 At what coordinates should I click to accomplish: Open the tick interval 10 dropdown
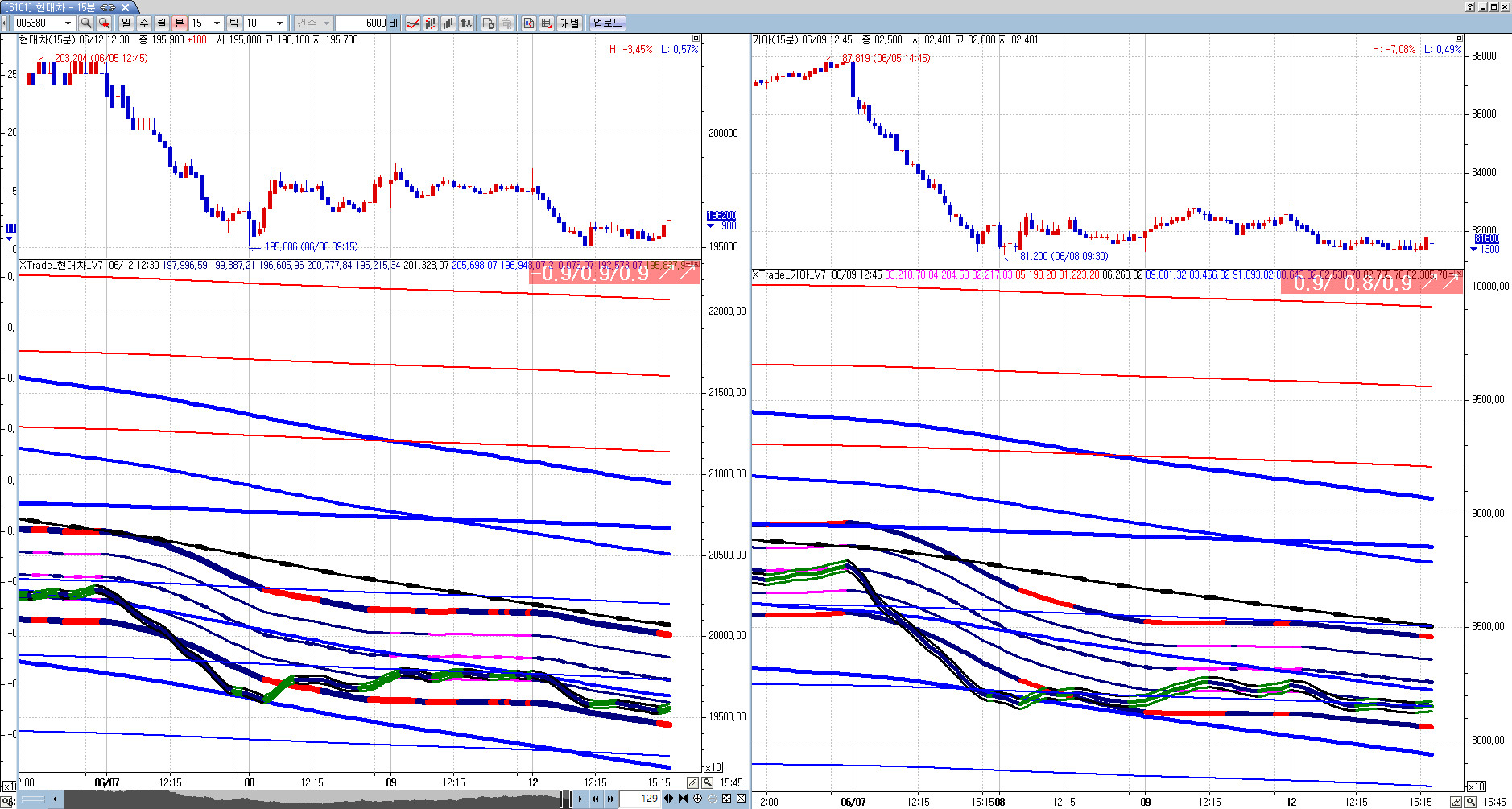click(x=279, y=23)
